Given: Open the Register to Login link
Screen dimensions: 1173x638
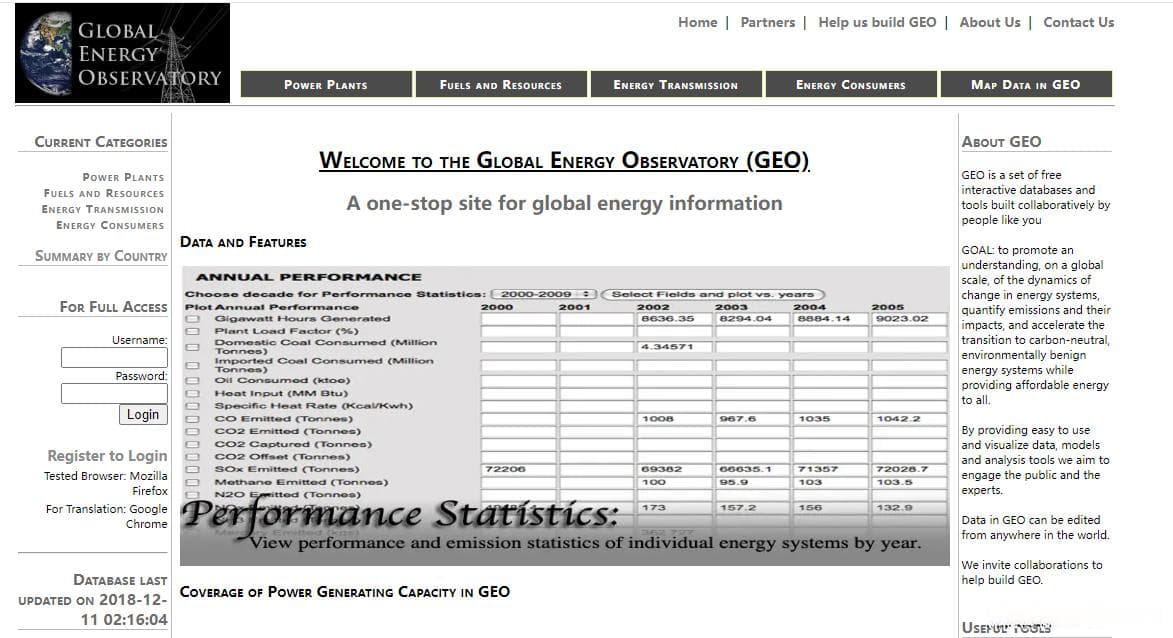Looking at the screenshot, I should pos(107,456).
